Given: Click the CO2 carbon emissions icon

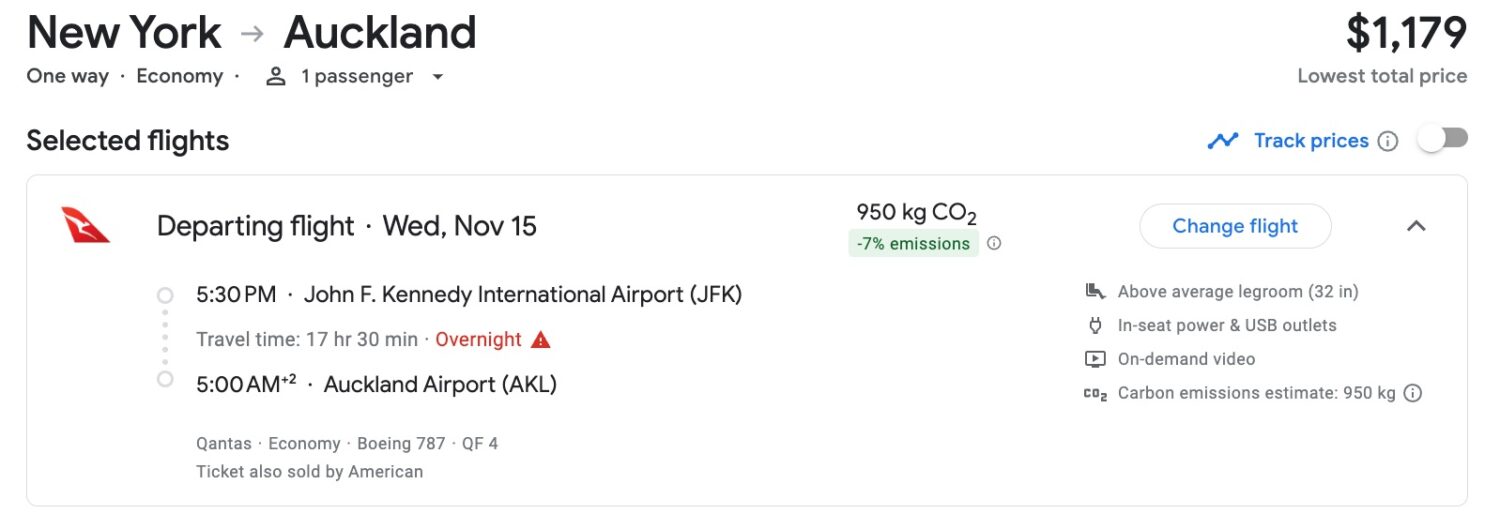Looking at the screenshot, I should click(1095, 394).
